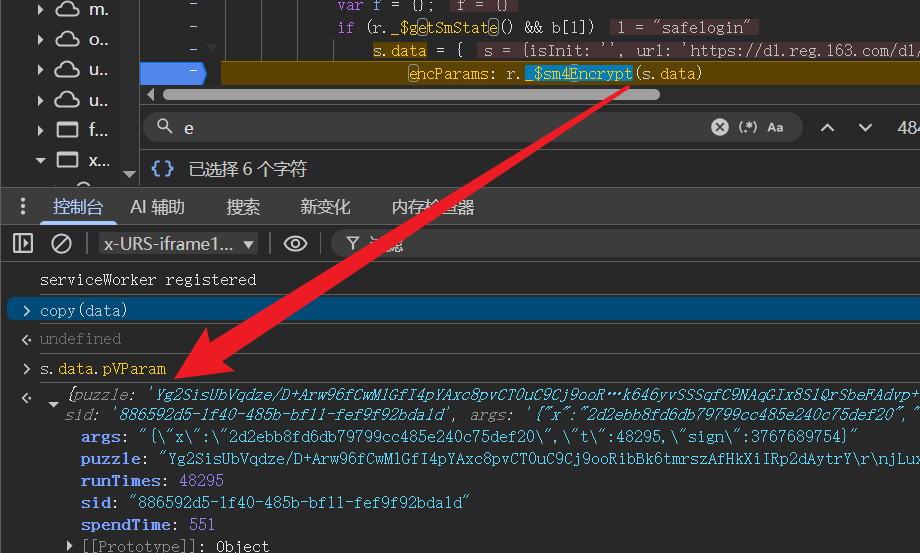920x553 pixels.
Task: Expand the 'm.' cloud tree node
Action: [x=40, y=9]
